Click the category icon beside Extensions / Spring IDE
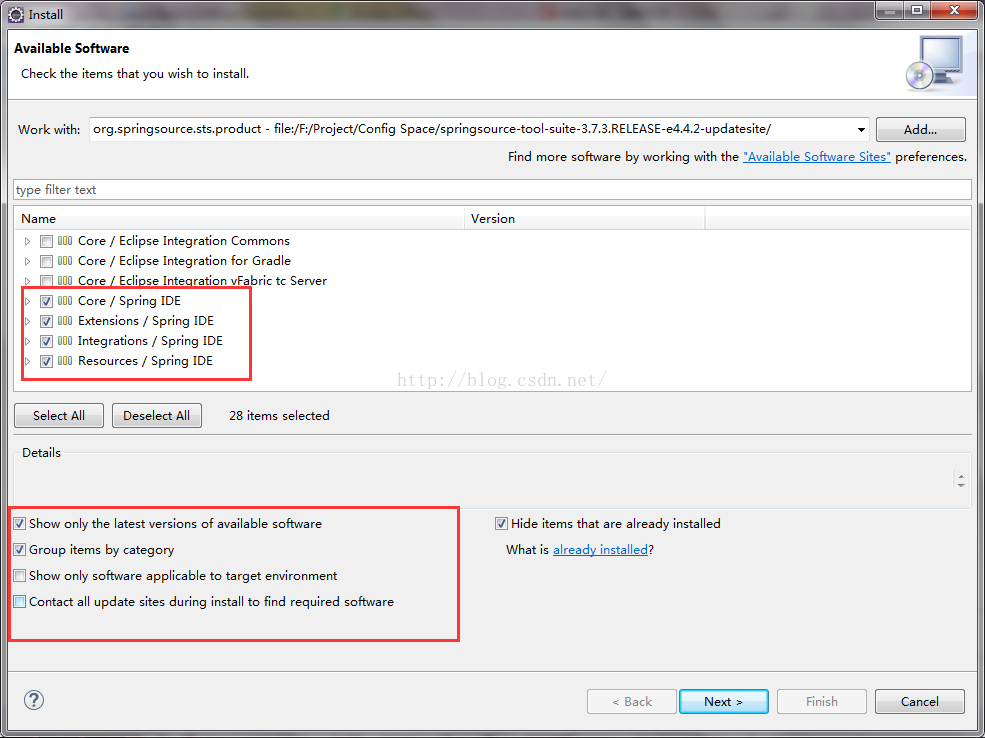This screenshot has height=738, width=985. coord(65,321)
